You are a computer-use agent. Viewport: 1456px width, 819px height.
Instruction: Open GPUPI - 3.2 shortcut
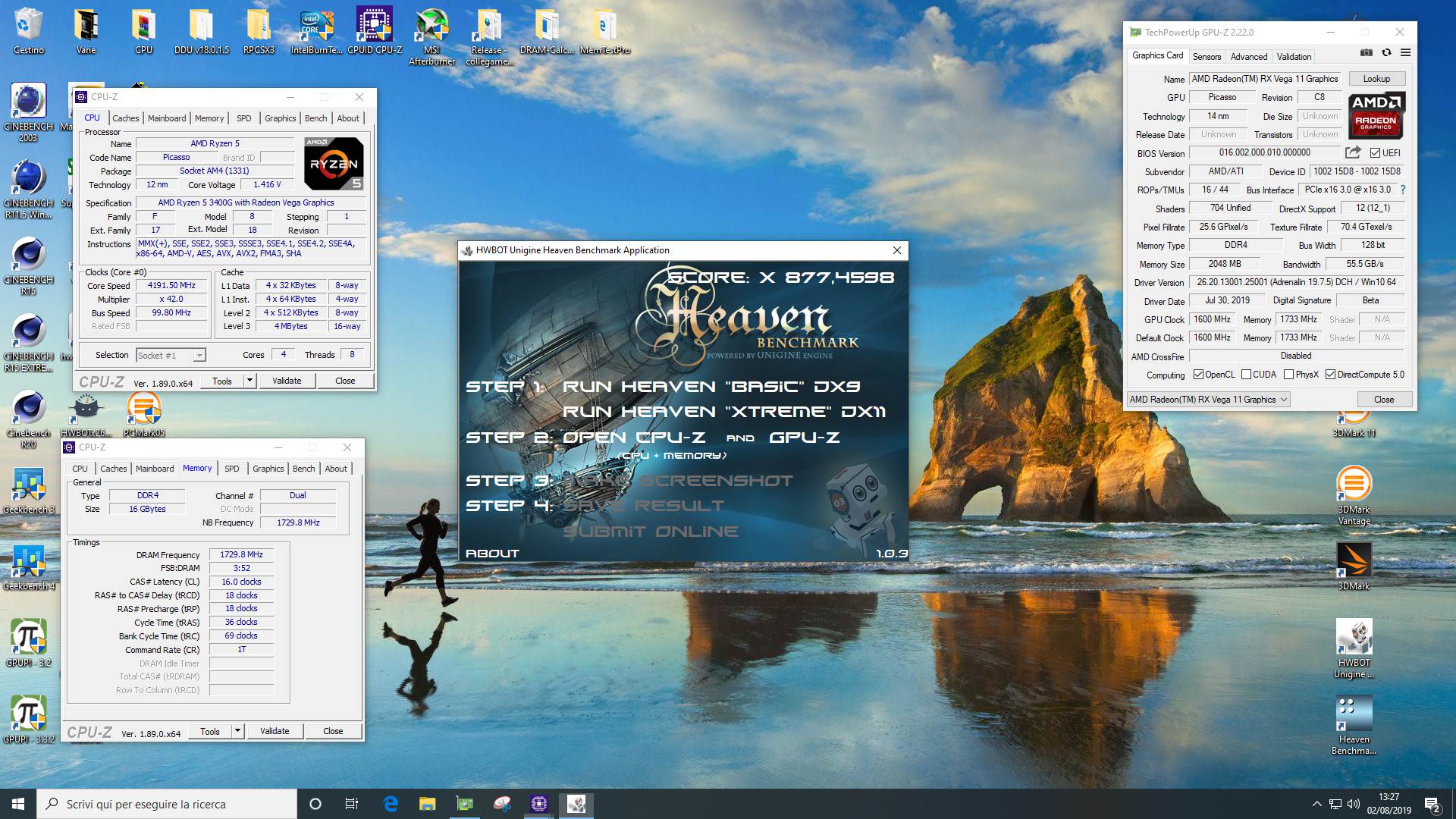point(29,643)
